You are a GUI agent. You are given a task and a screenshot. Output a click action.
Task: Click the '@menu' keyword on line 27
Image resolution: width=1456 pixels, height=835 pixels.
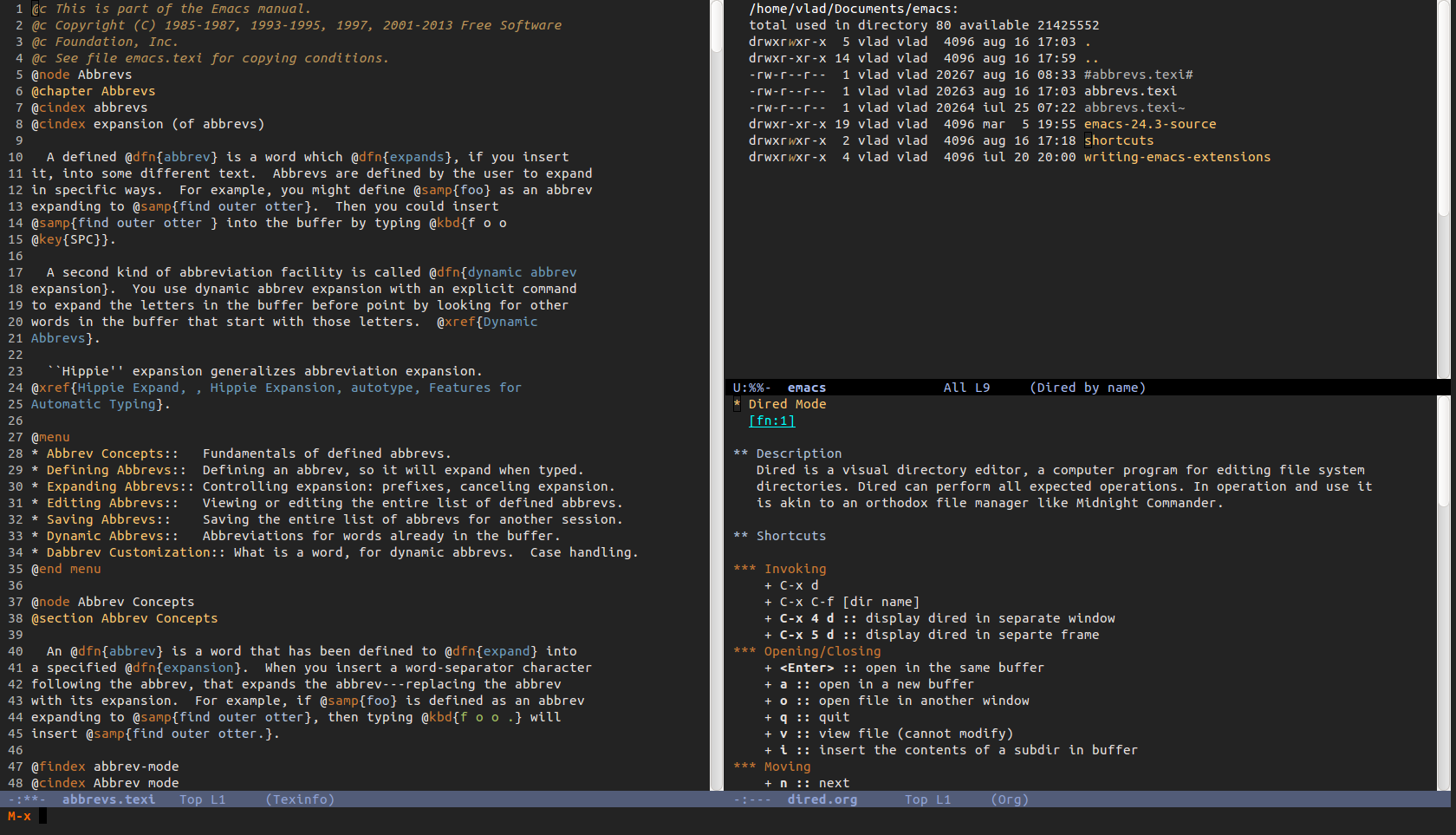(50, 437)
